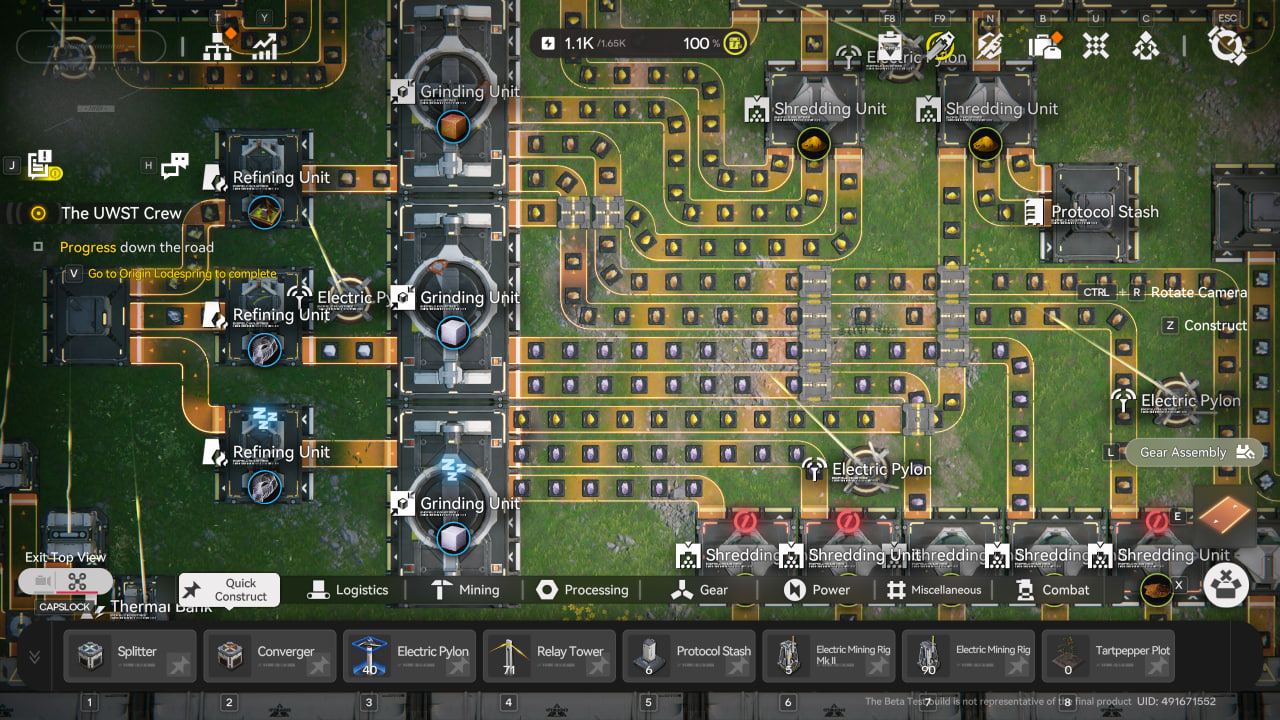The image size is (1280, 720).
Task: Open the hierarchy tree icon marked T
Action: [219, 46]
